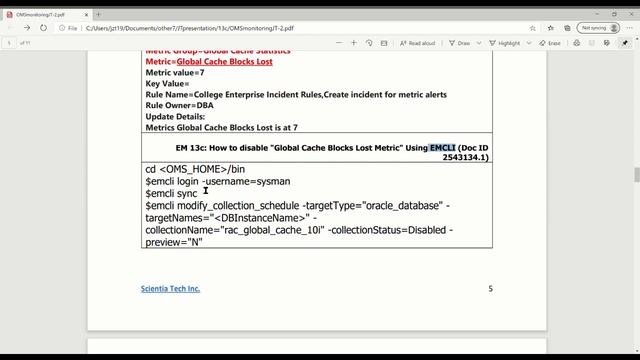This screenshot has width=640, height=360.
Task: Expand Highlight color options dropdown
Action: 529,43
